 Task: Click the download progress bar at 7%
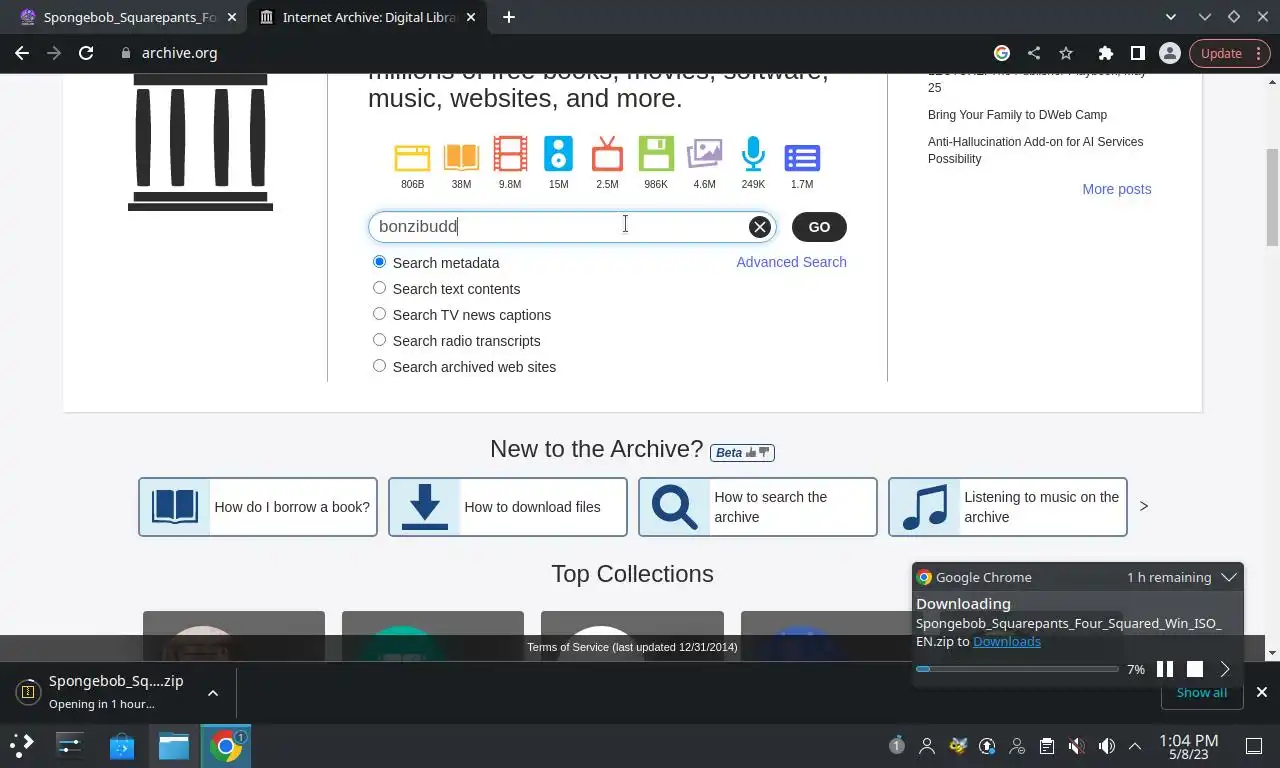tap(1017, 669)
